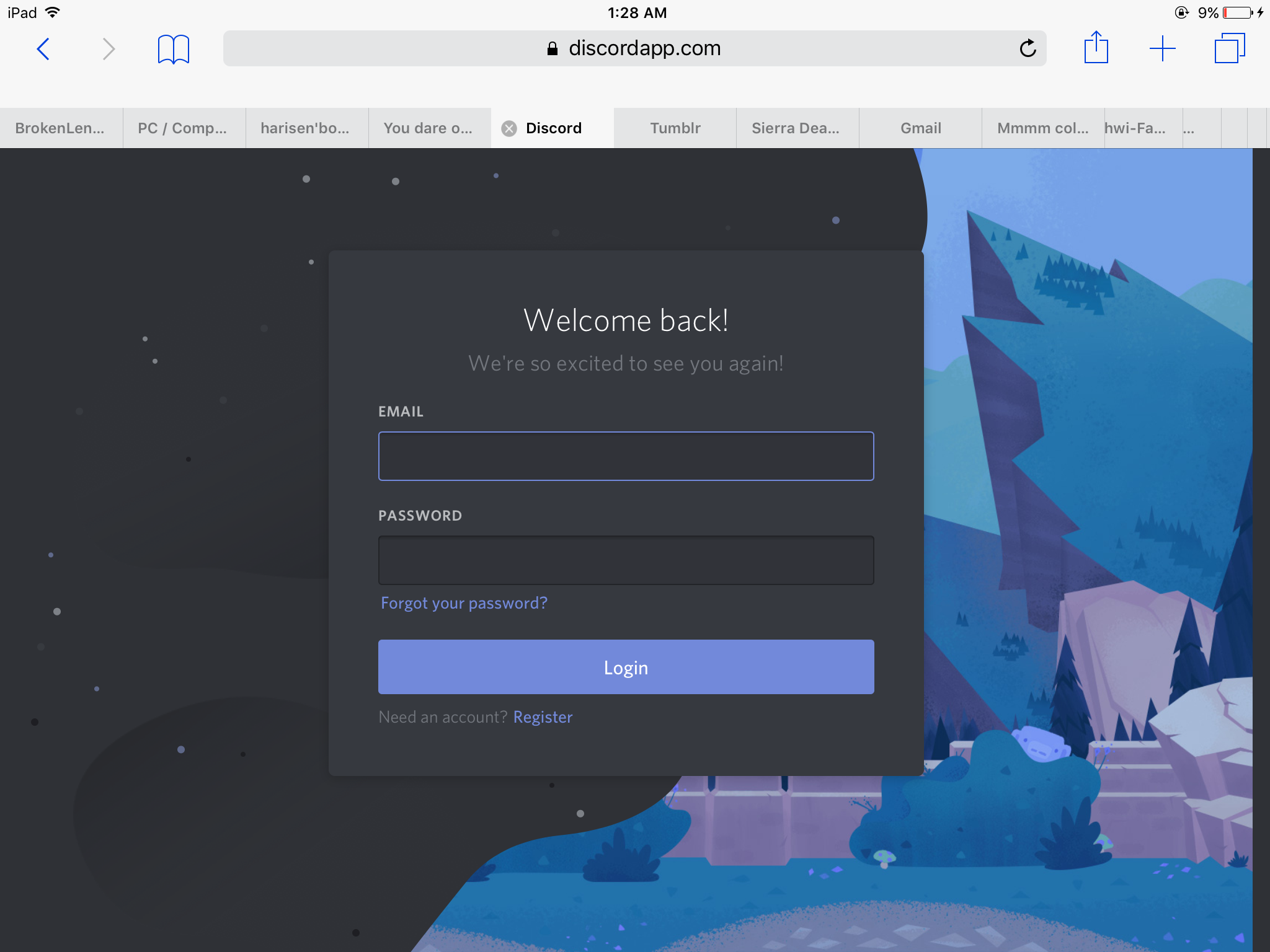Image resolution: width=1270 pixels, height=952 pixels.
Task: Tap the battery indicator in status bar
Action: tap(1238, 12)
